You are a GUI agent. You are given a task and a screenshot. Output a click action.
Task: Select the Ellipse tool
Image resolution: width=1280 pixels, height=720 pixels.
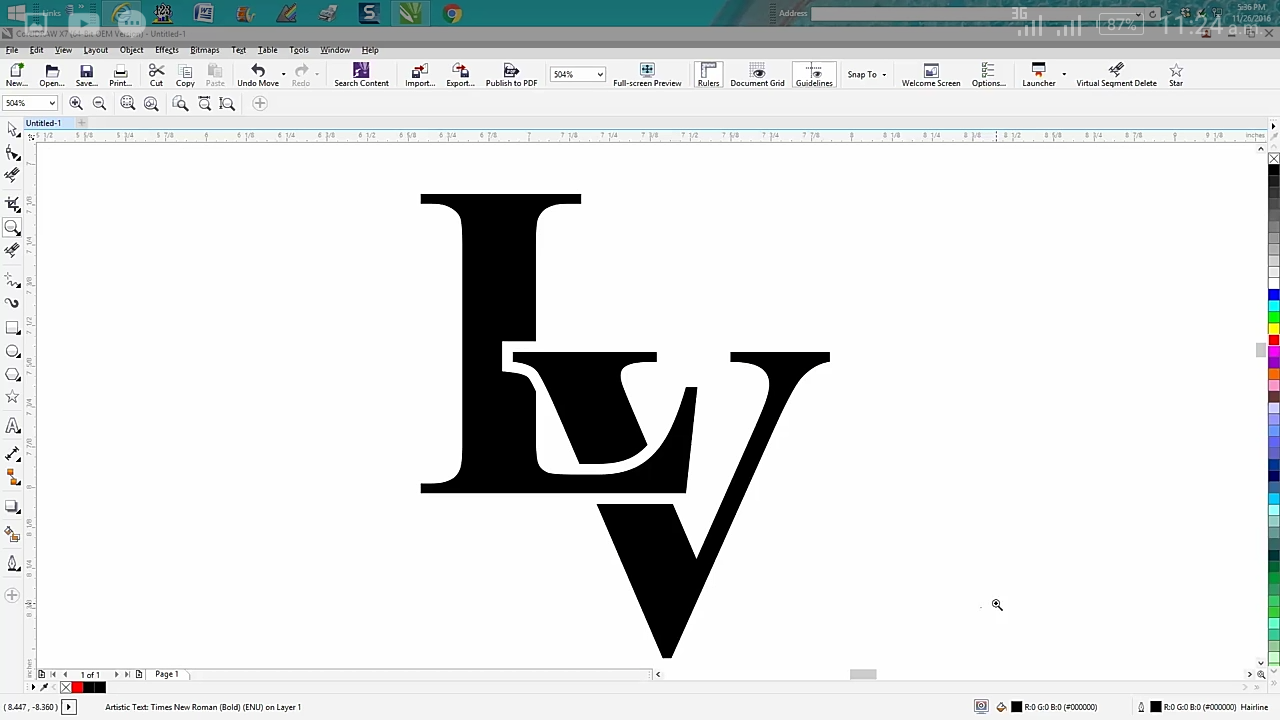coord(12,351)
